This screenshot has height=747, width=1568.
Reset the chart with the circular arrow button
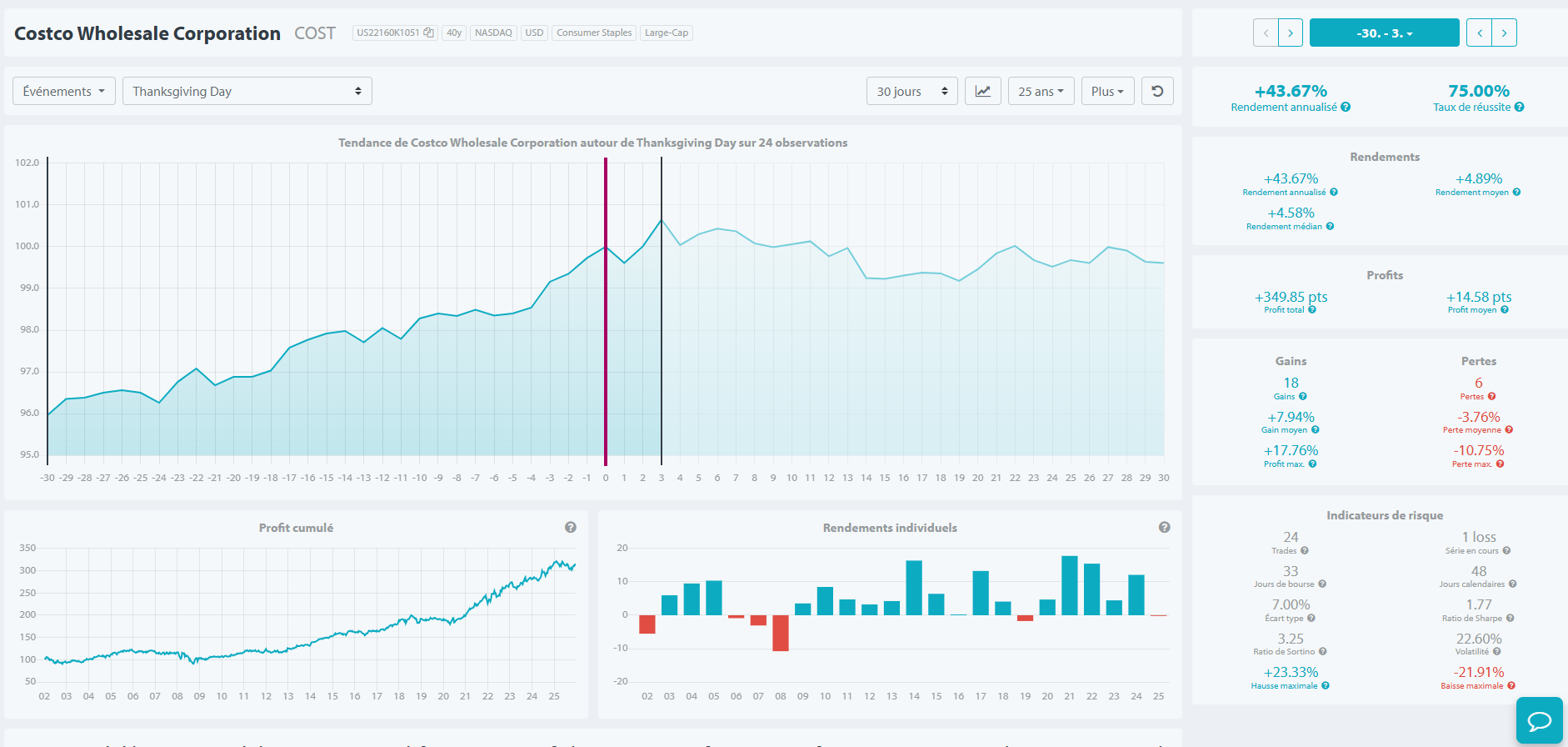point(1157,91)
